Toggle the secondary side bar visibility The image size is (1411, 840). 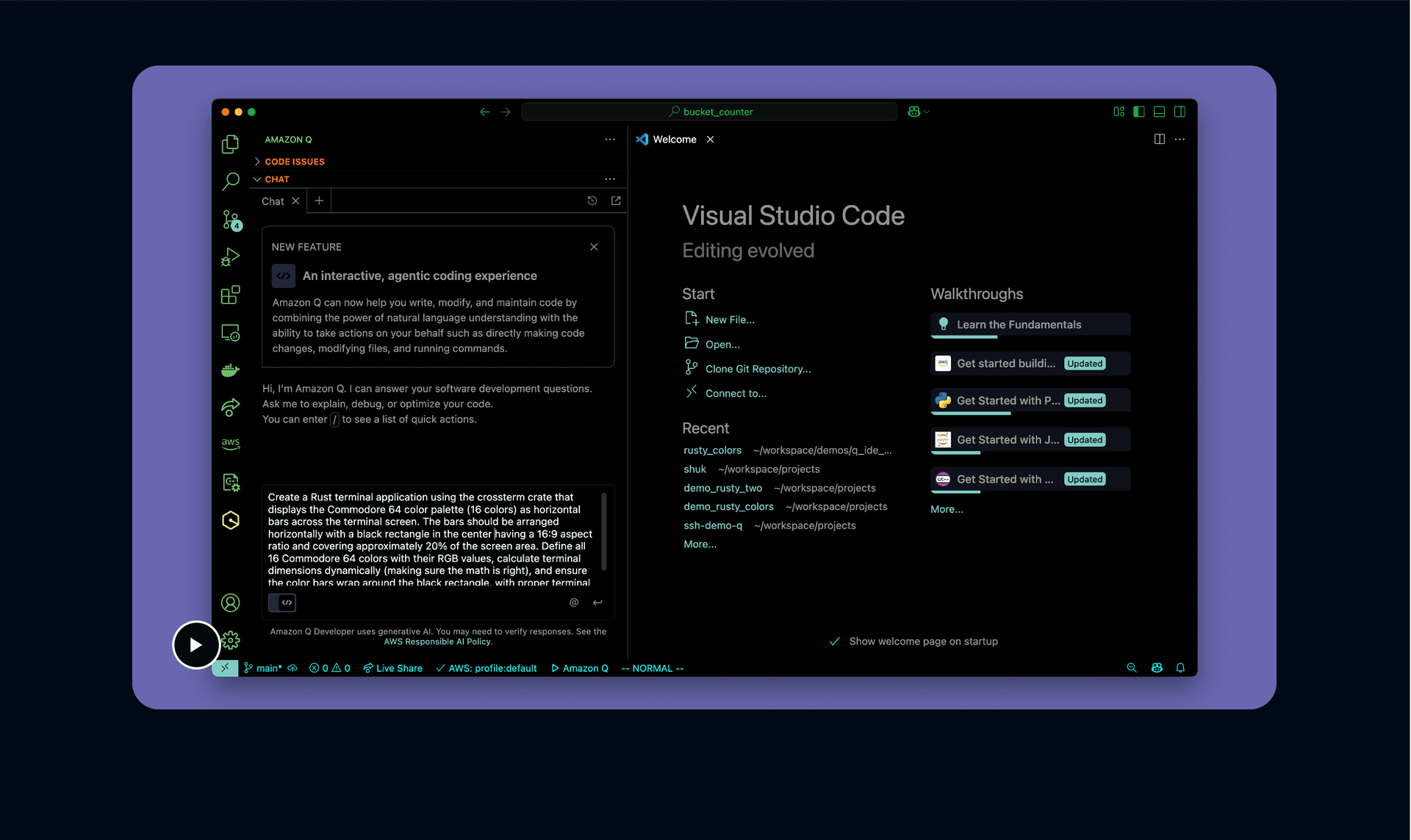tap(1180, 112)
